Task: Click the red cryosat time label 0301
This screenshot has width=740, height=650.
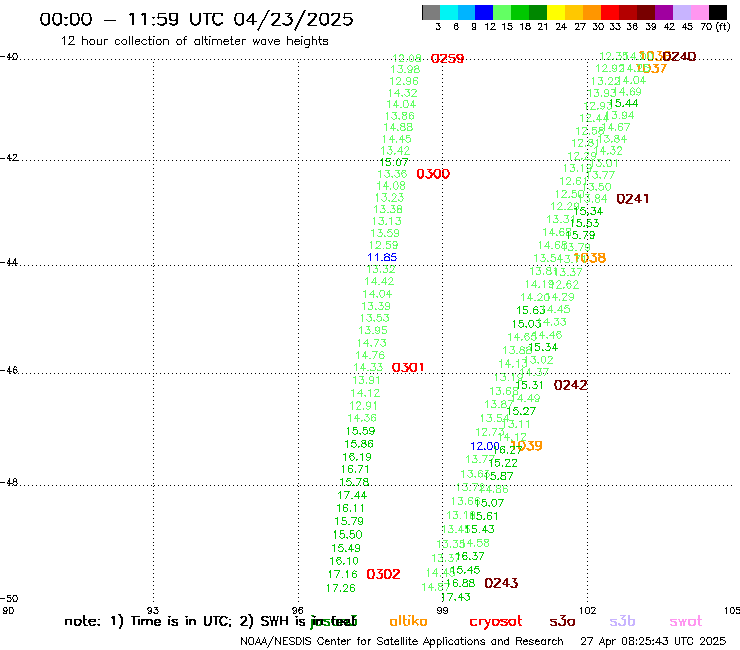Action: tap(408, 367)
